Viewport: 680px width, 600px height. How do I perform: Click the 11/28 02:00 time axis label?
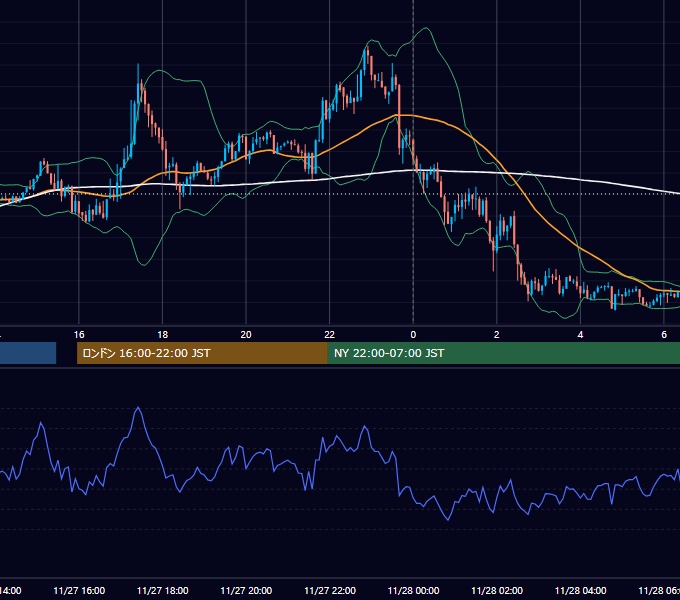click(x=497, y=590)
